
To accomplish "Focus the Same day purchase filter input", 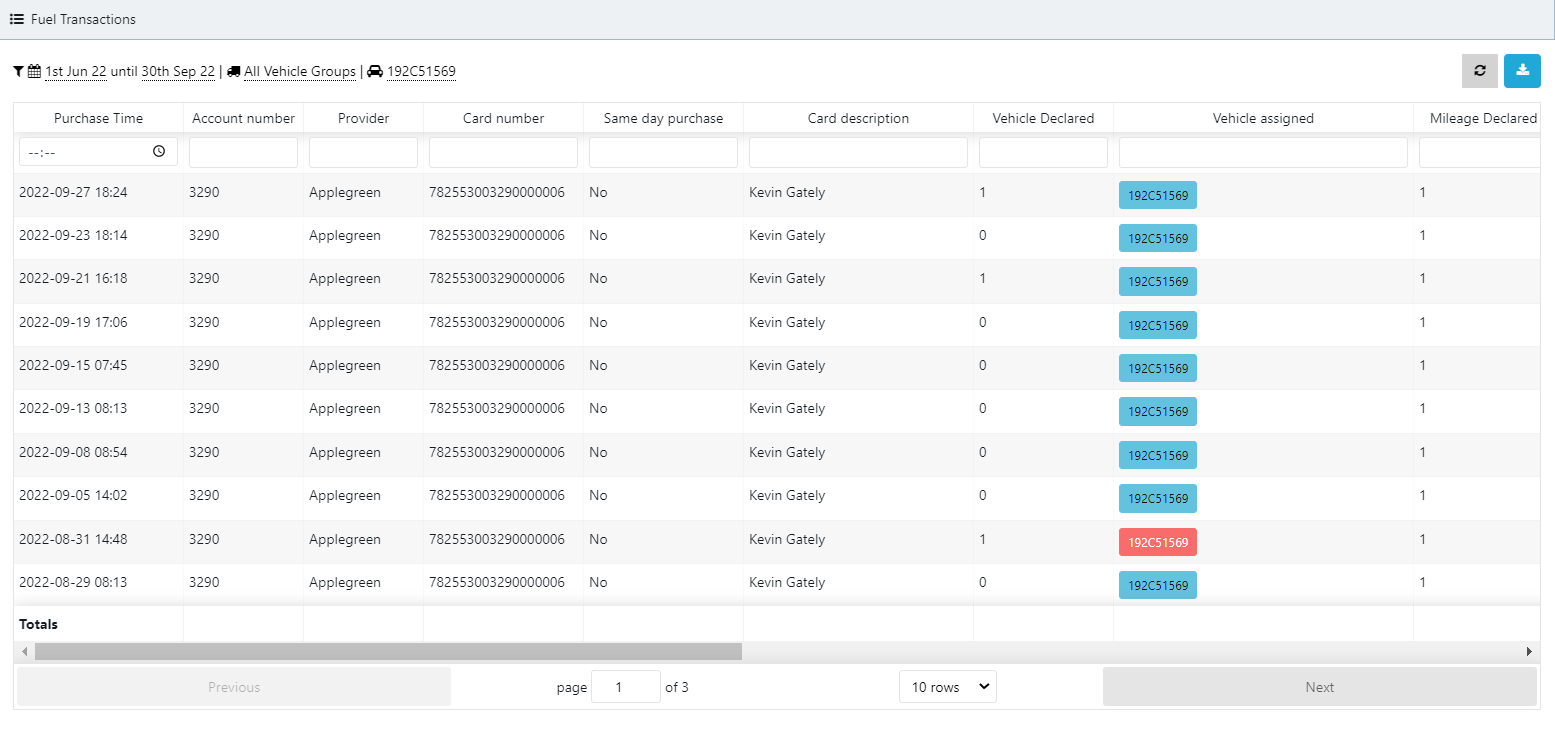I will pyautogui.click(x=664, y=152).
